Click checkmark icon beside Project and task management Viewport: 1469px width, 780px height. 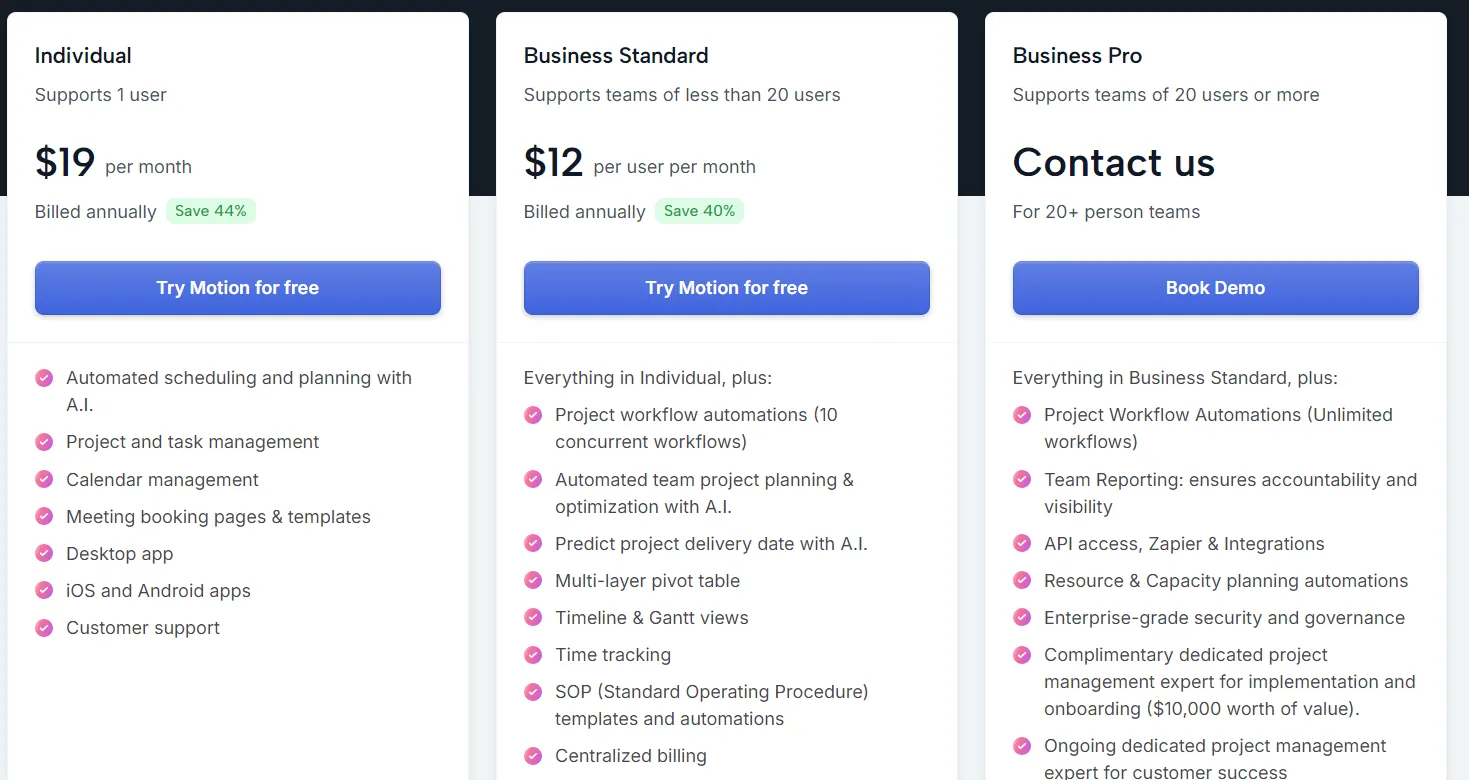click(x=44, y=442)
